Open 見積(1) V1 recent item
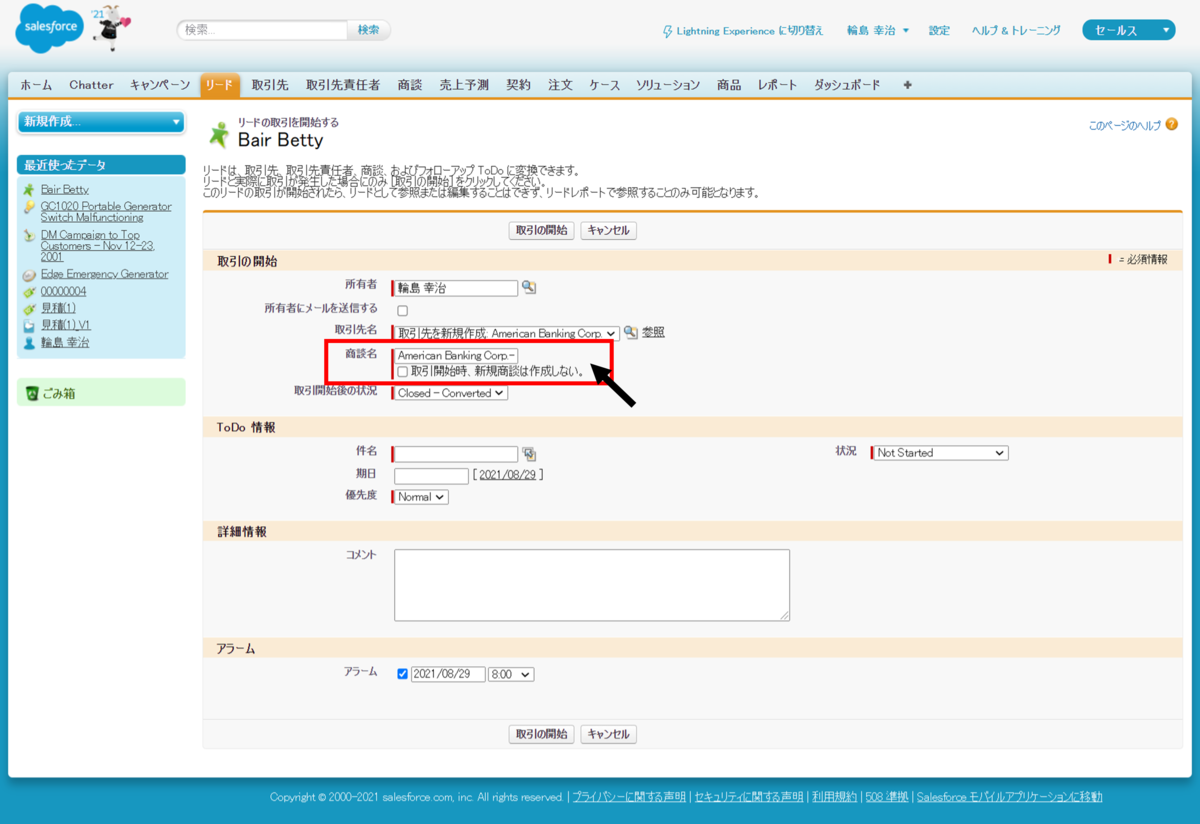The width and height of the screenshot is (1200, 824). (66, 325)
